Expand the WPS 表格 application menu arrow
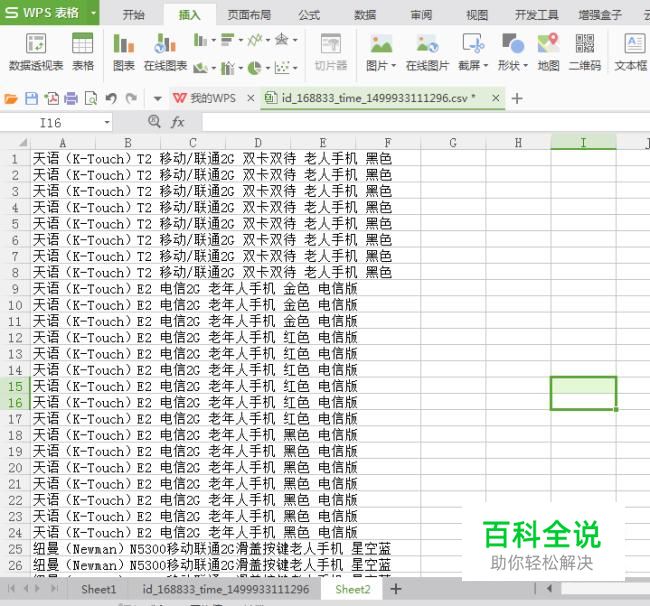 (94, 13)
